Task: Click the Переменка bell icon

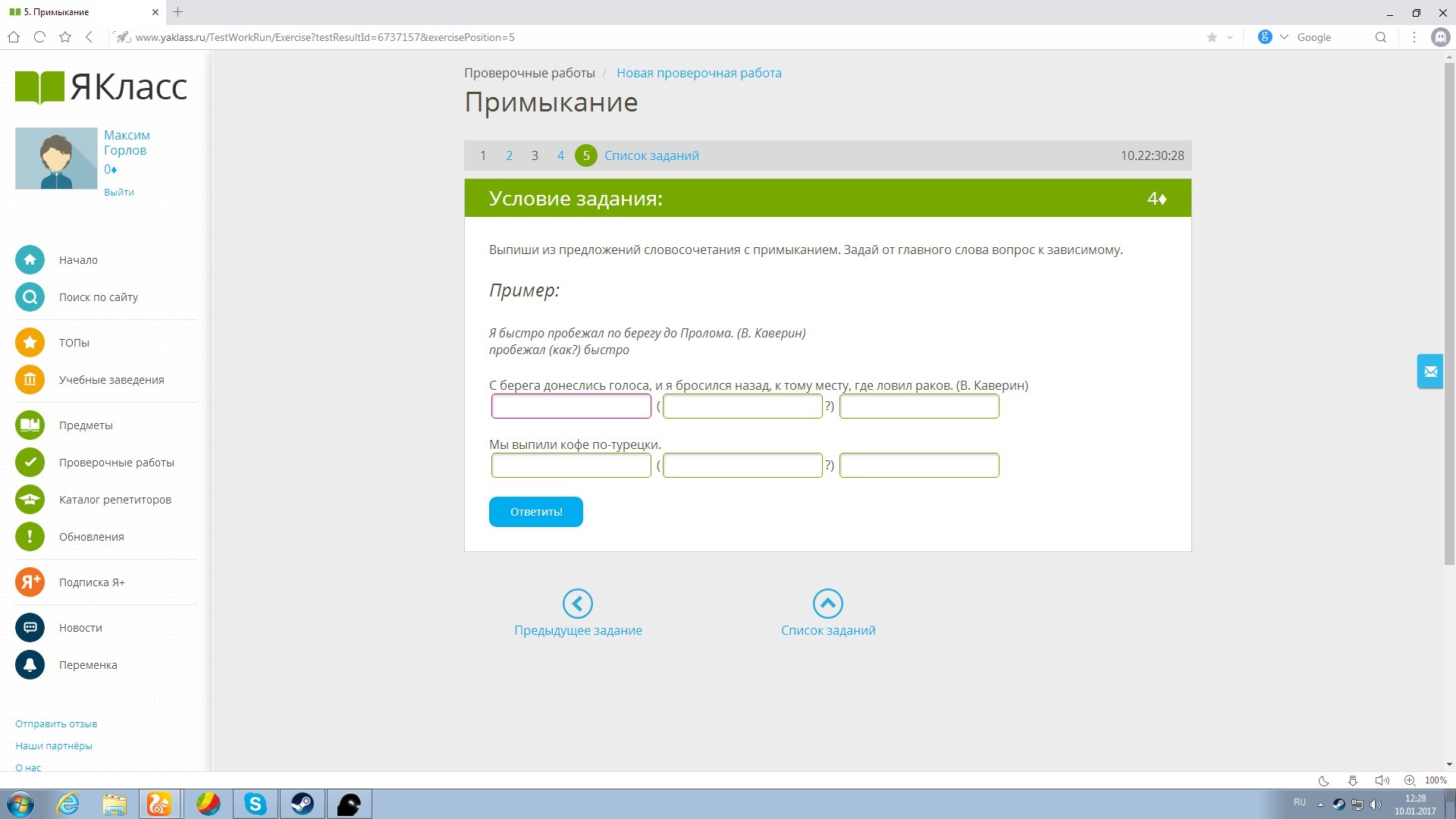Action: coord(30,665)
